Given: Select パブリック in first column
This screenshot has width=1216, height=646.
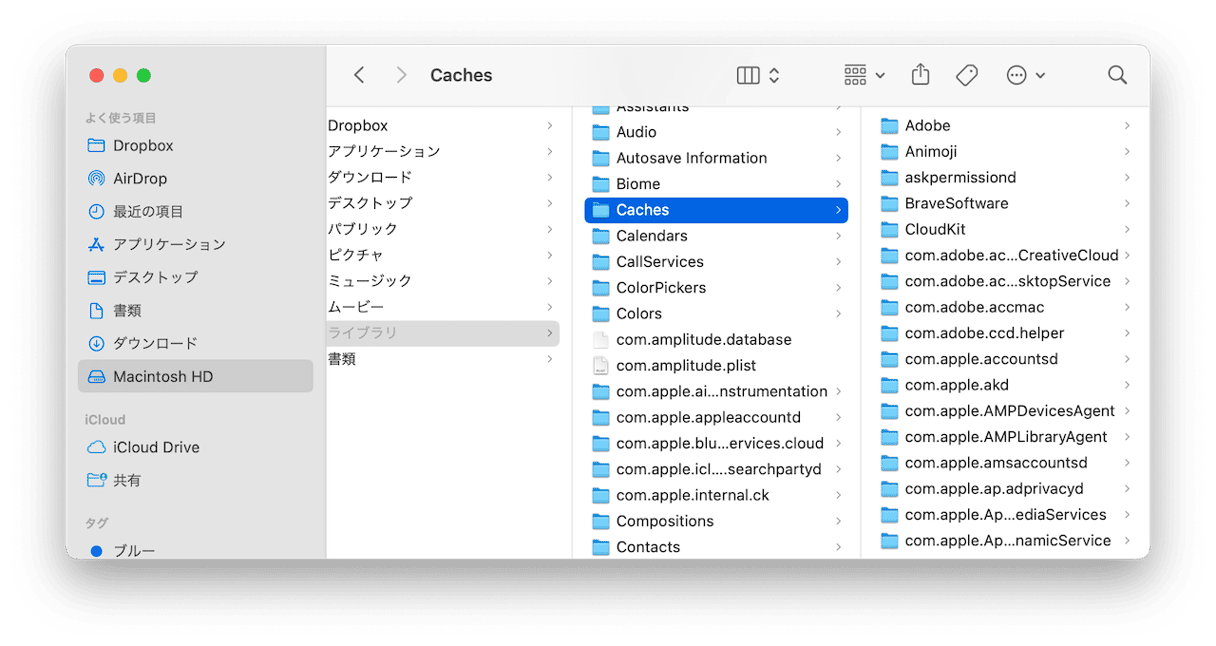Looking at the screenshot, I should pos(443,229).
